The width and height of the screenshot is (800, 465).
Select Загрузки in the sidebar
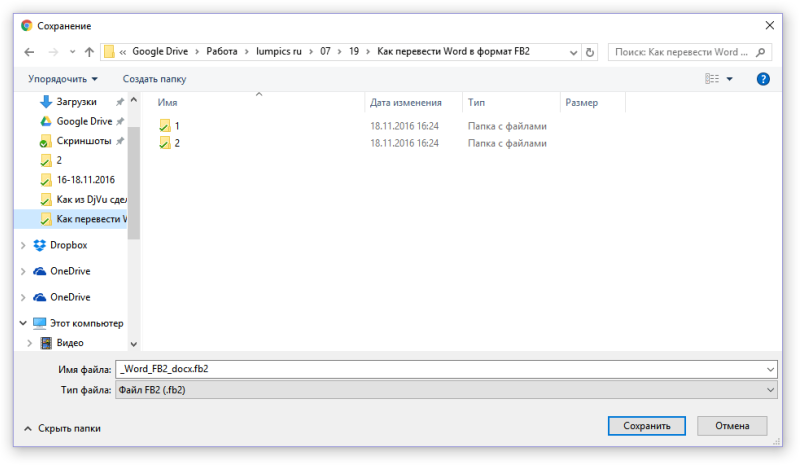[x=77, y=102]
